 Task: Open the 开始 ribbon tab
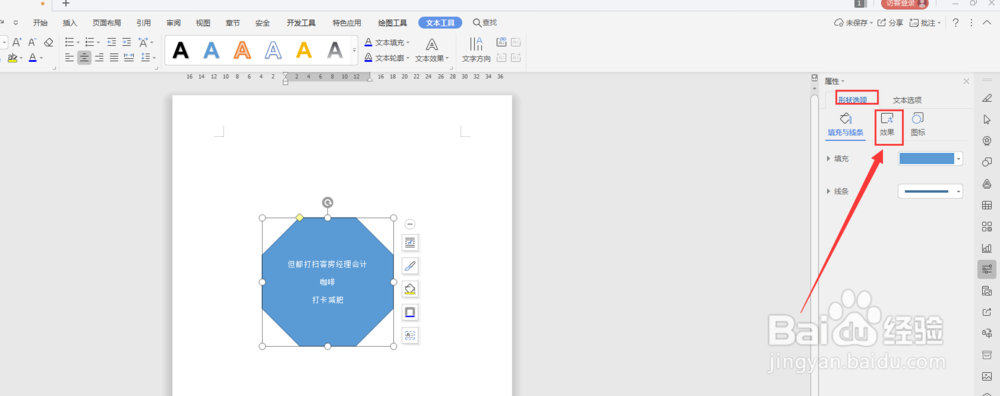40,23
